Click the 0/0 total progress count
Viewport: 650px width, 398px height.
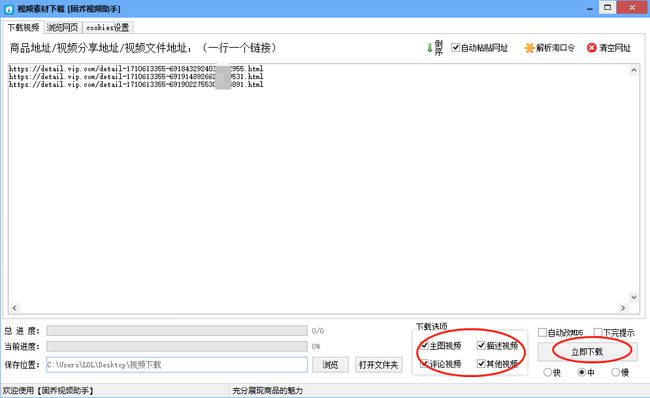tap(318, 331)
